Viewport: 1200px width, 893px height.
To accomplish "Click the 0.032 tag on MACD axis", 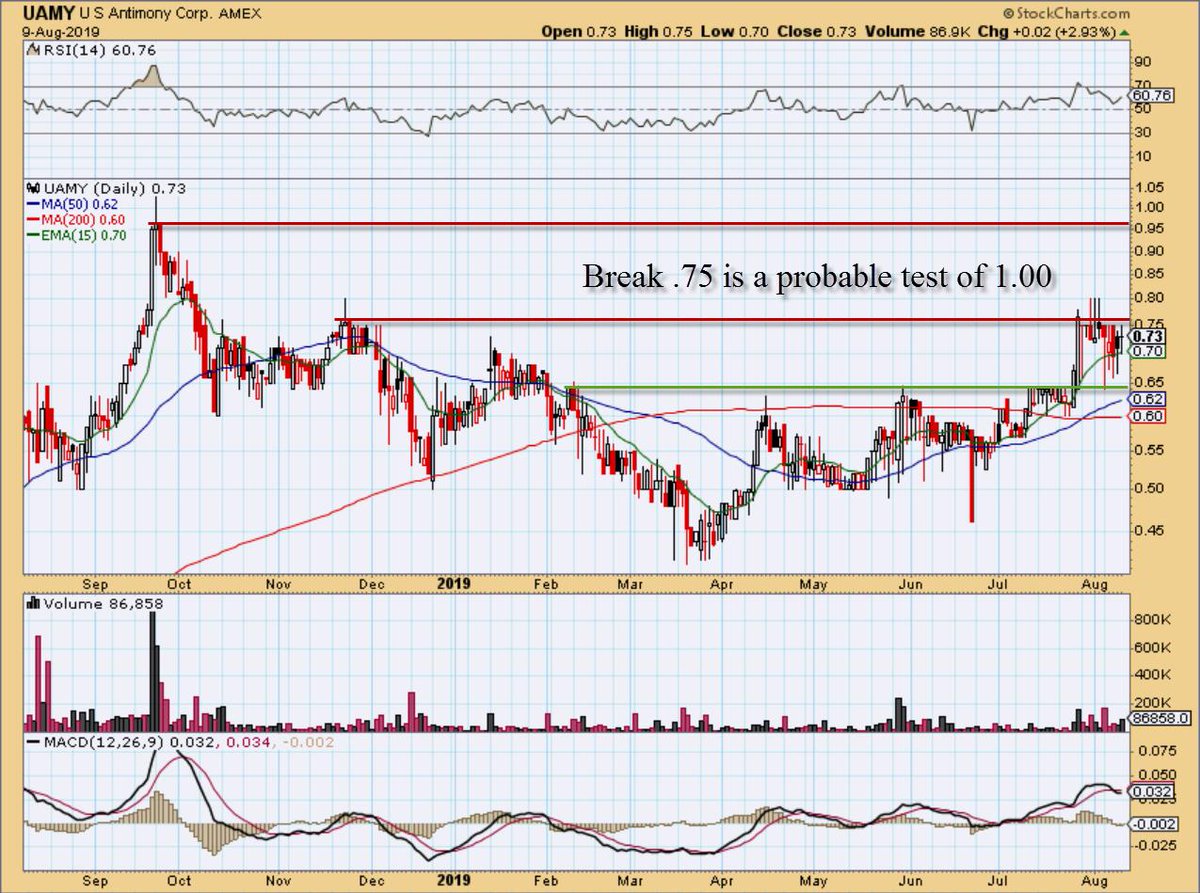I will [x=1152, y=790].
